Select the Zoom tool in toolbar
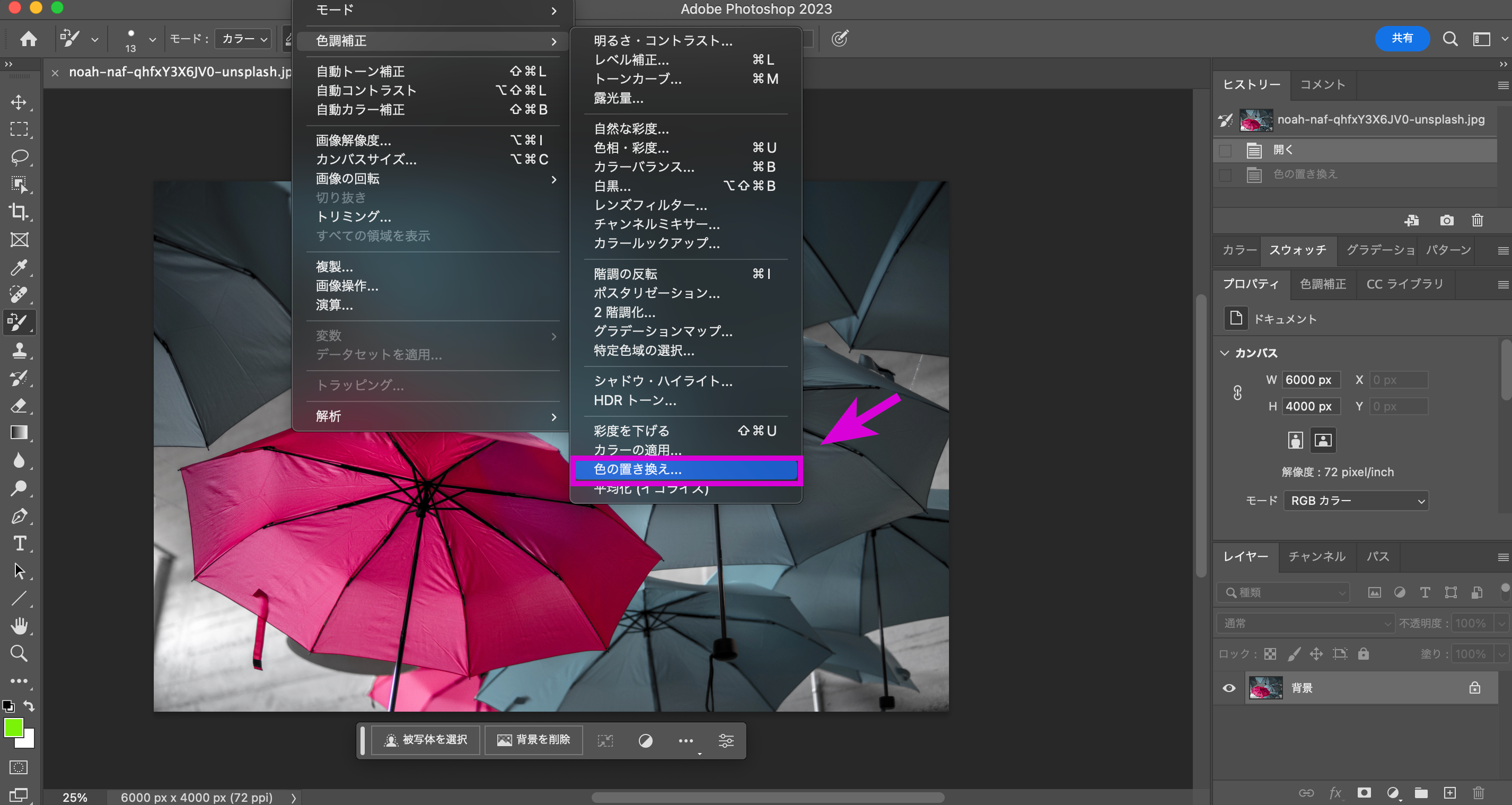Screen dimensions: 1512x805 (x=19, y=653)
